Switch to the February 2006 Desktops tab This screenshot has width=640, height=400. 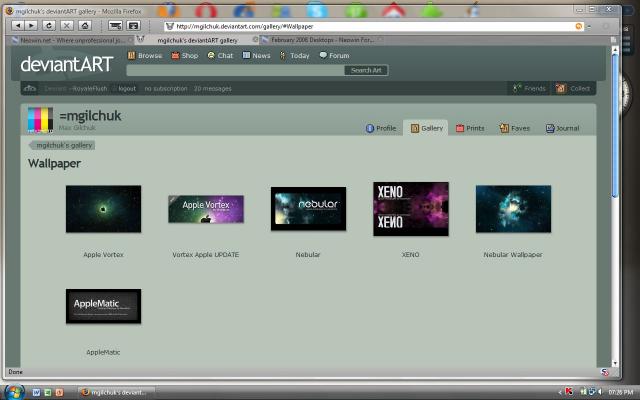click(322, 40)
